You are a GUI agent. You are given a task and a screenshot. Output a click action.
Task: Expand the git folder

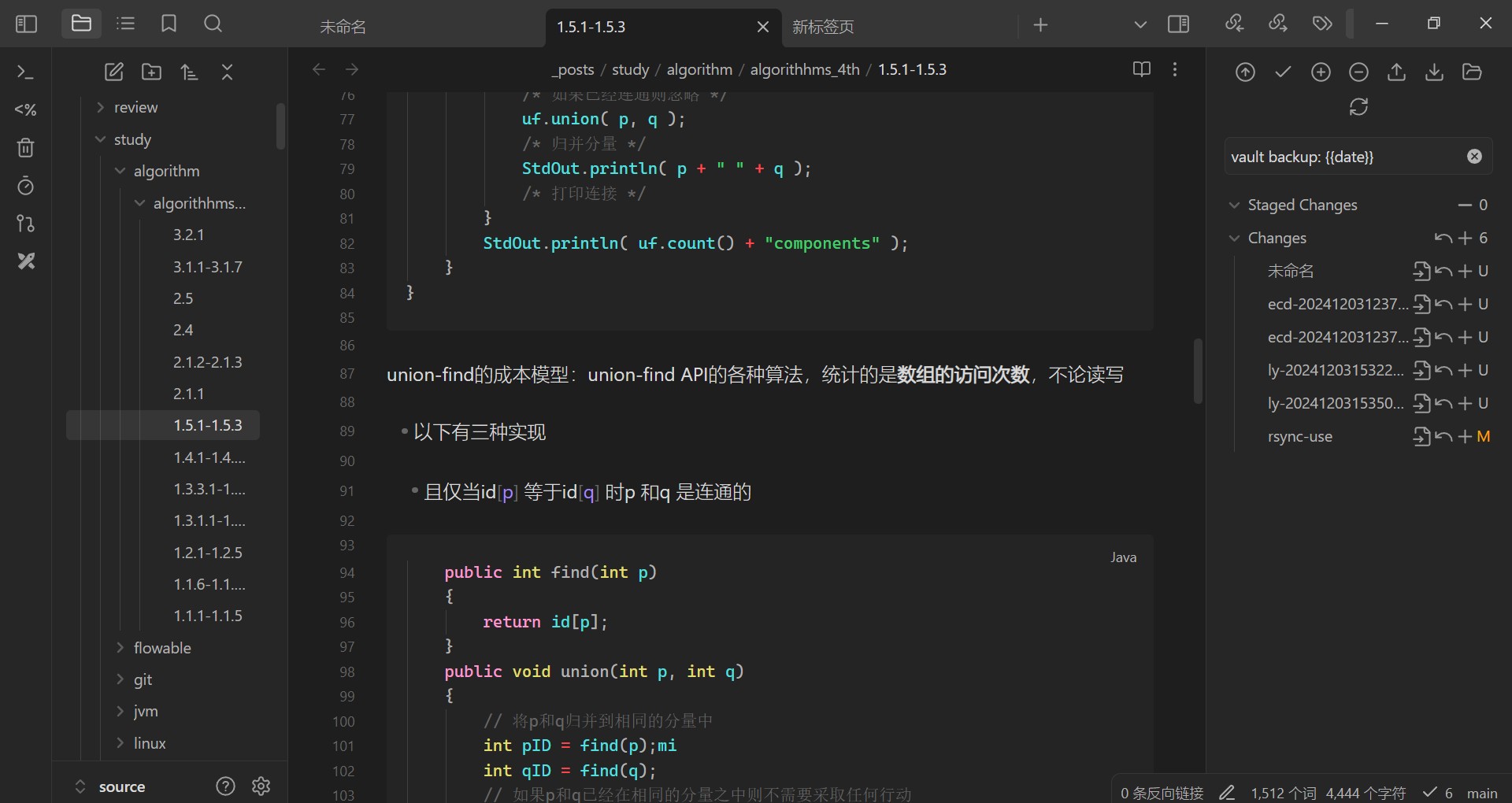(143, 679)
